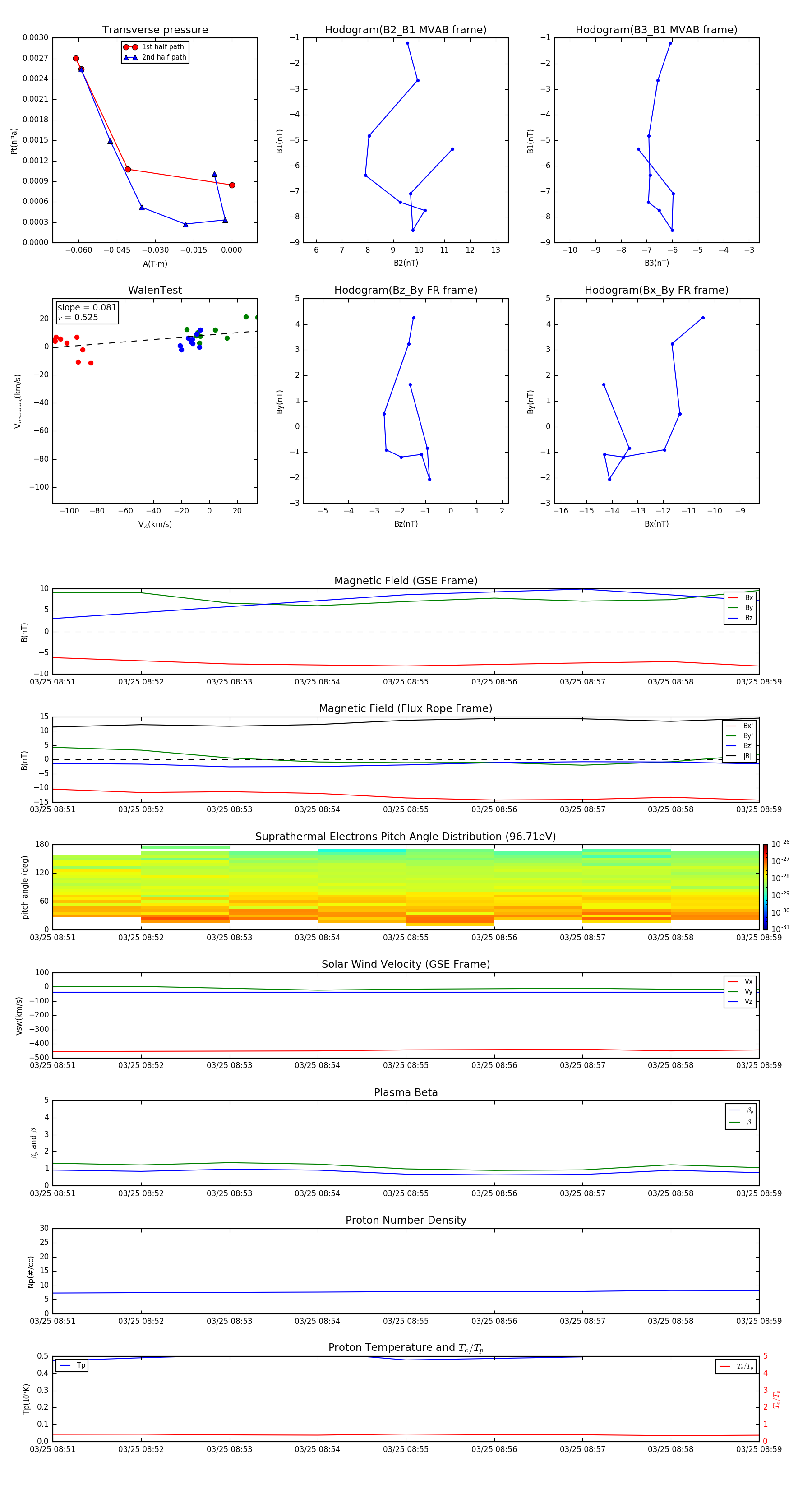Click the 'B2(nT)' x-axis label
The height and width of the screenshot is (1489, 812).
tap(406, 263)
